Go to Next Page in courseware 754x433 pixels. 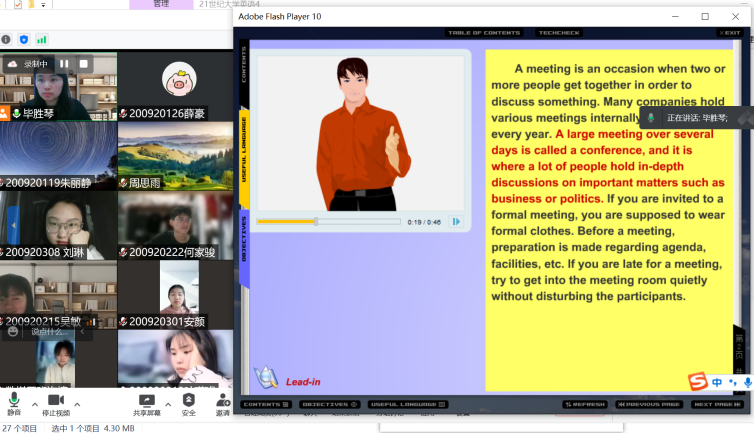[717, 404]
